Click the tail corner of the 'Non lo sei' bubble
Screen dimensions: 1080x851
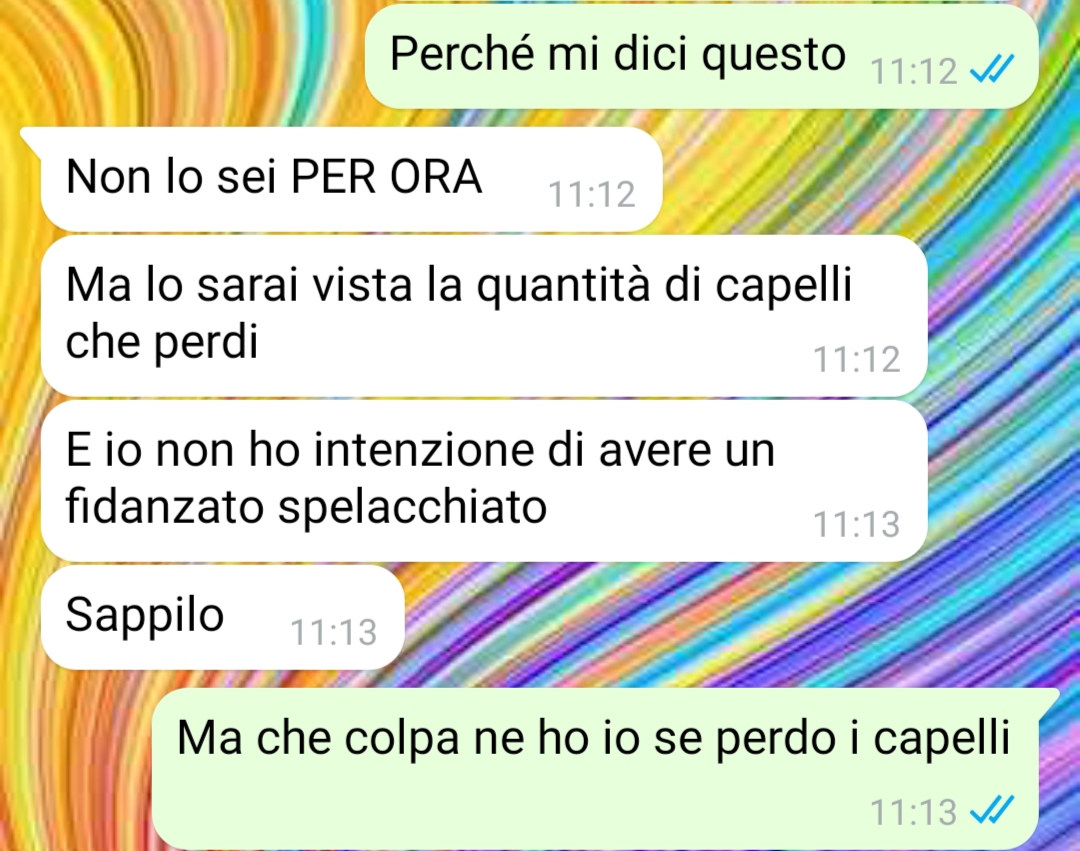(x=32, y=138)
